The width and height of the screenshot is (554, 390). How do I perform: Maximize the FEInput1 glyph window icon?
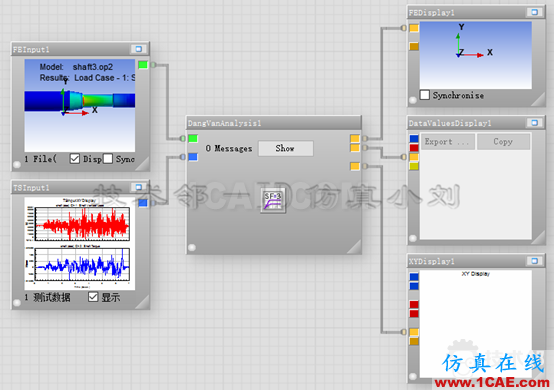[138, 49]
